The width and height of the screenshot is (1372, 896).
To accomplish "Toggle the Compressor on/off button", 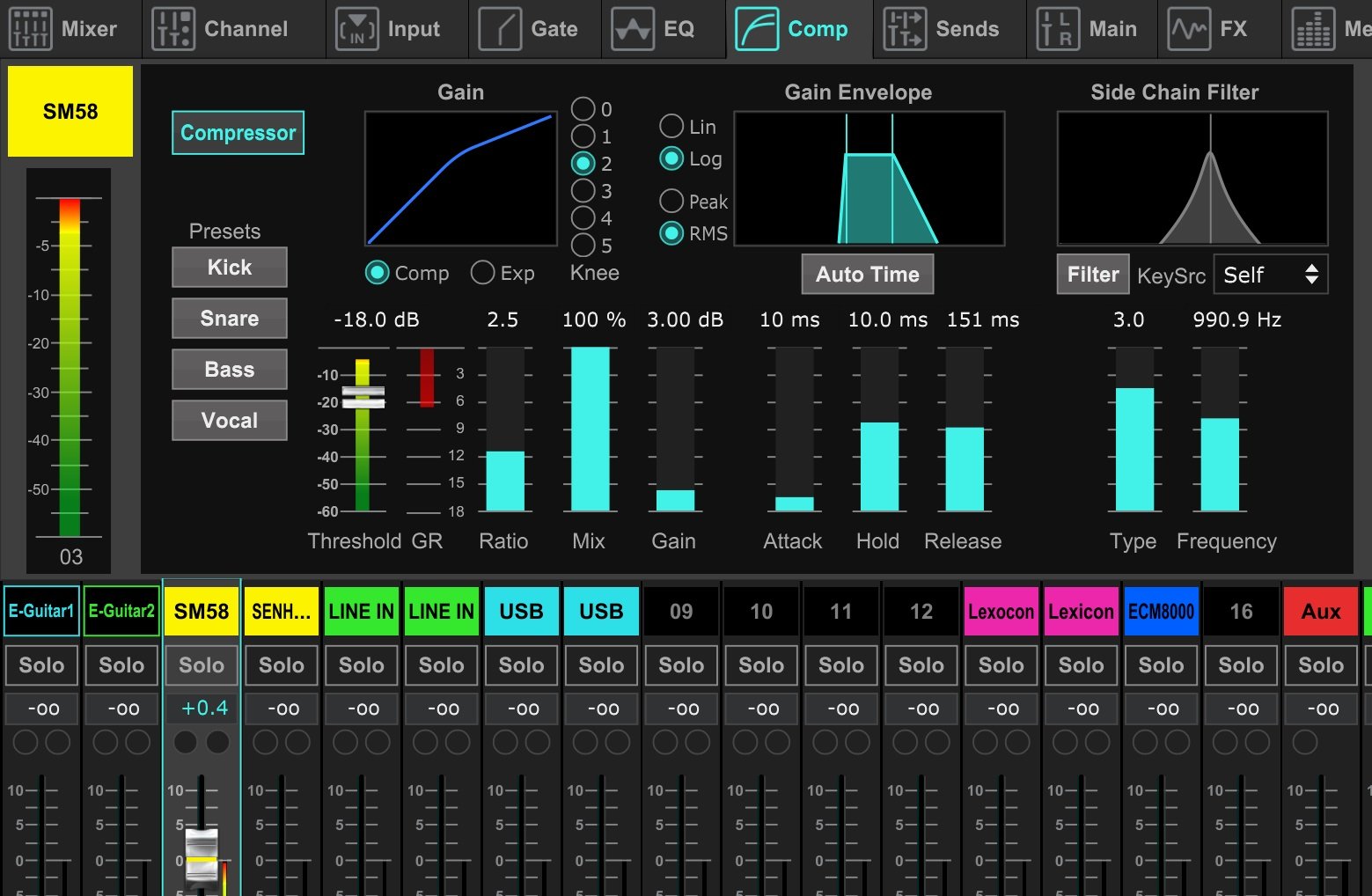I will click(238, 133).
